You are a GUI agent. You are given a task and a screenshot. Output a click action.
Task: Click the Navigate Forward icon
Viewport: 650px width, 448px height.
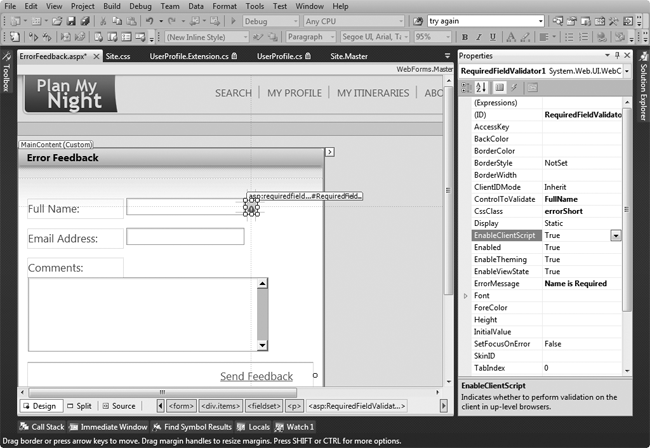[x=215, y=21]
